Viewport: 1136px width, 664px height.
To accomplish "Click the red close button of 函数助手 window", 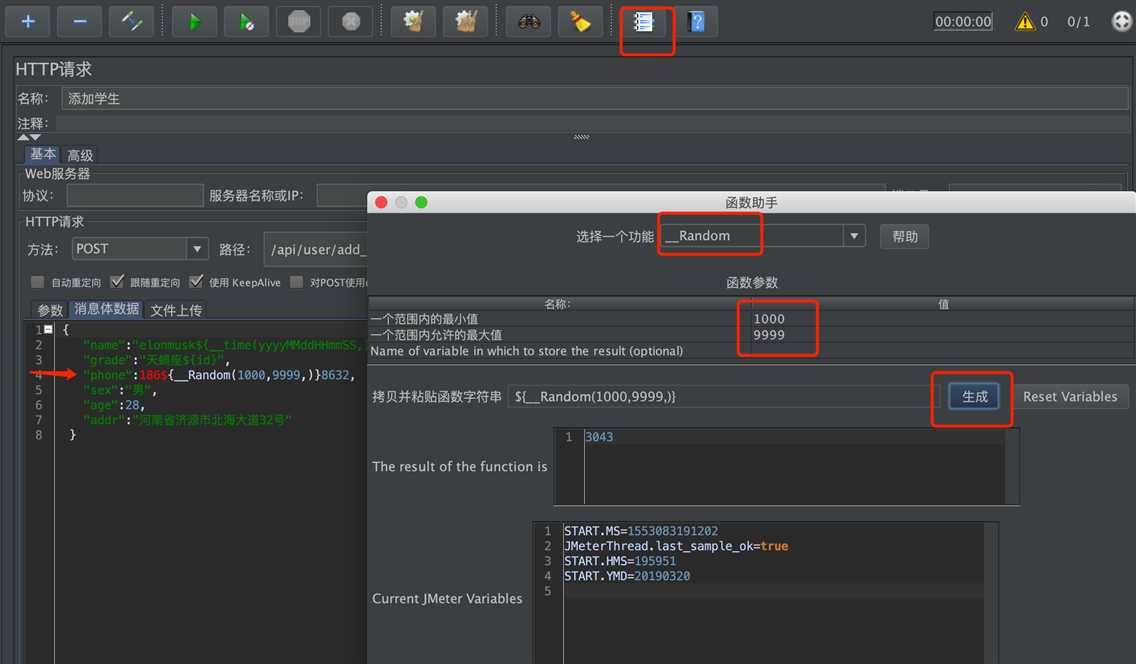I will pyautogui.click(x=381, y=203).
